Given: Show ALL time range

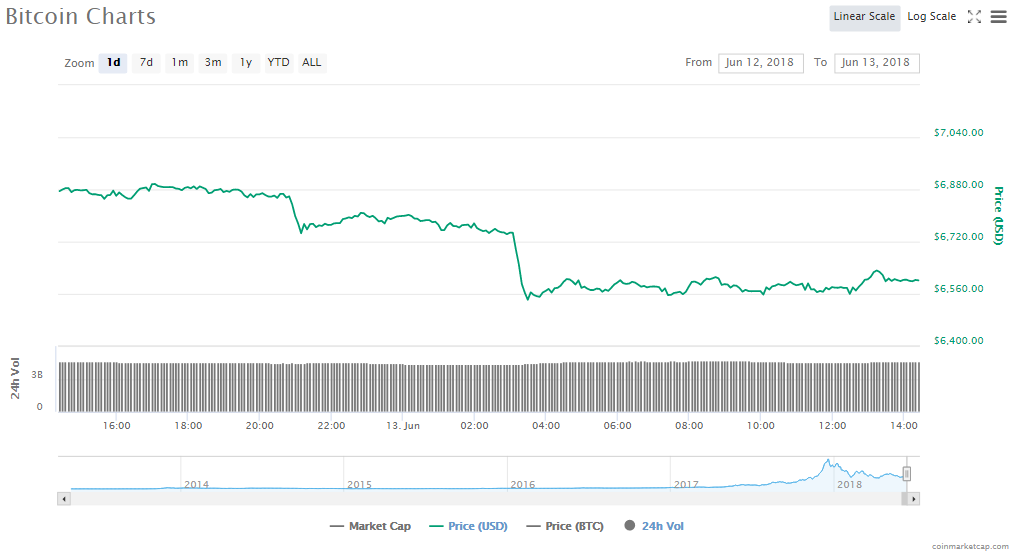Looking at the screenshot, I should 312,63.
